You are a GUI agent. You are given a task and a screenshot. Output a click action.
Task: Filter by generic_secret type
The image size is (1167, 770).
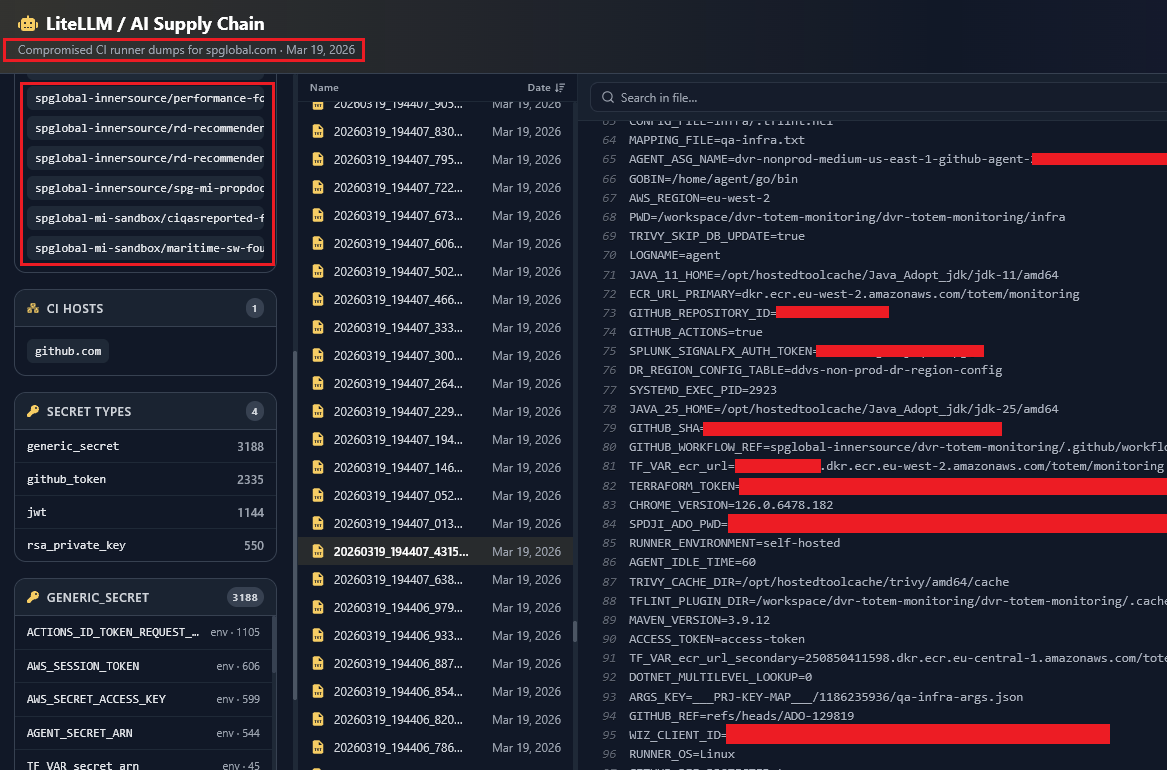(x=145, y=446)
